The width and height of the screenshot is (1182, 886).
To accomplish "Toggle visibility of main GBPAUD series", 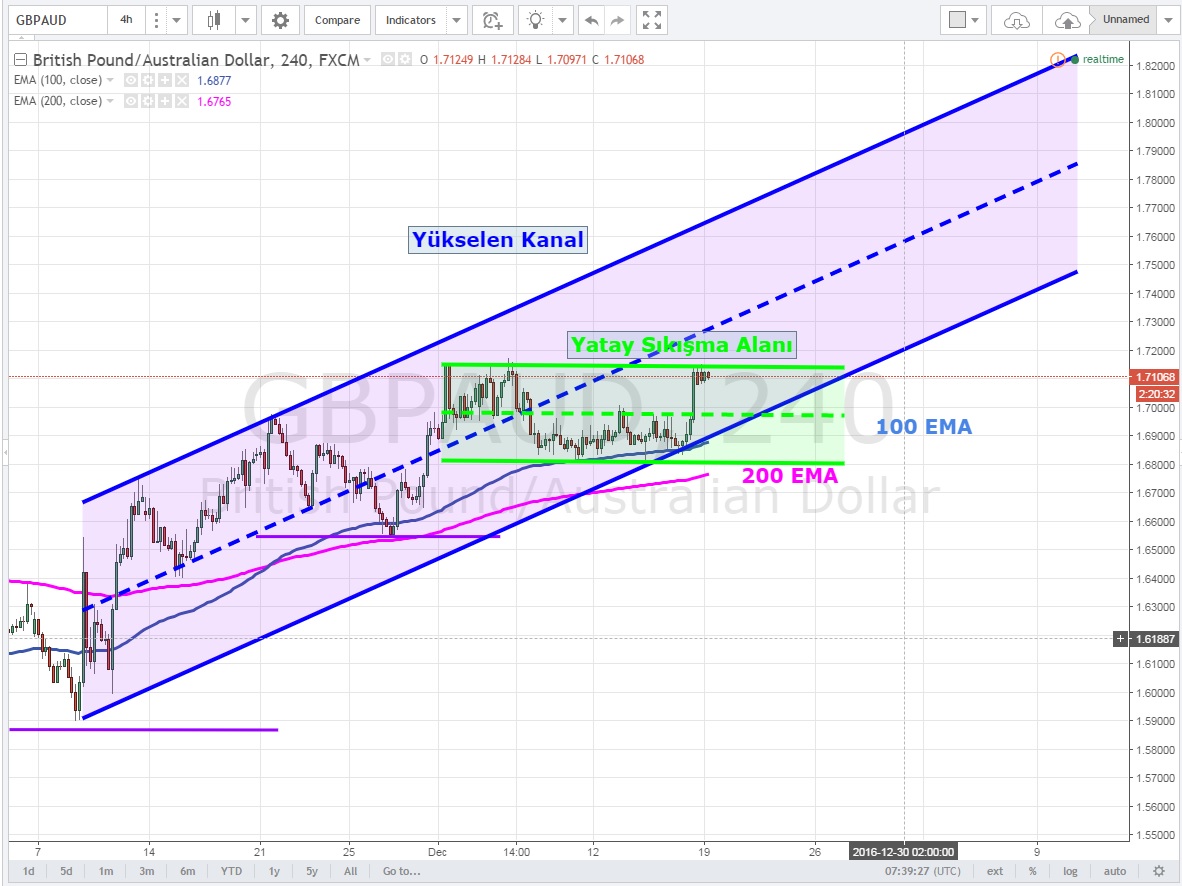I will click(x=387, y=59).
